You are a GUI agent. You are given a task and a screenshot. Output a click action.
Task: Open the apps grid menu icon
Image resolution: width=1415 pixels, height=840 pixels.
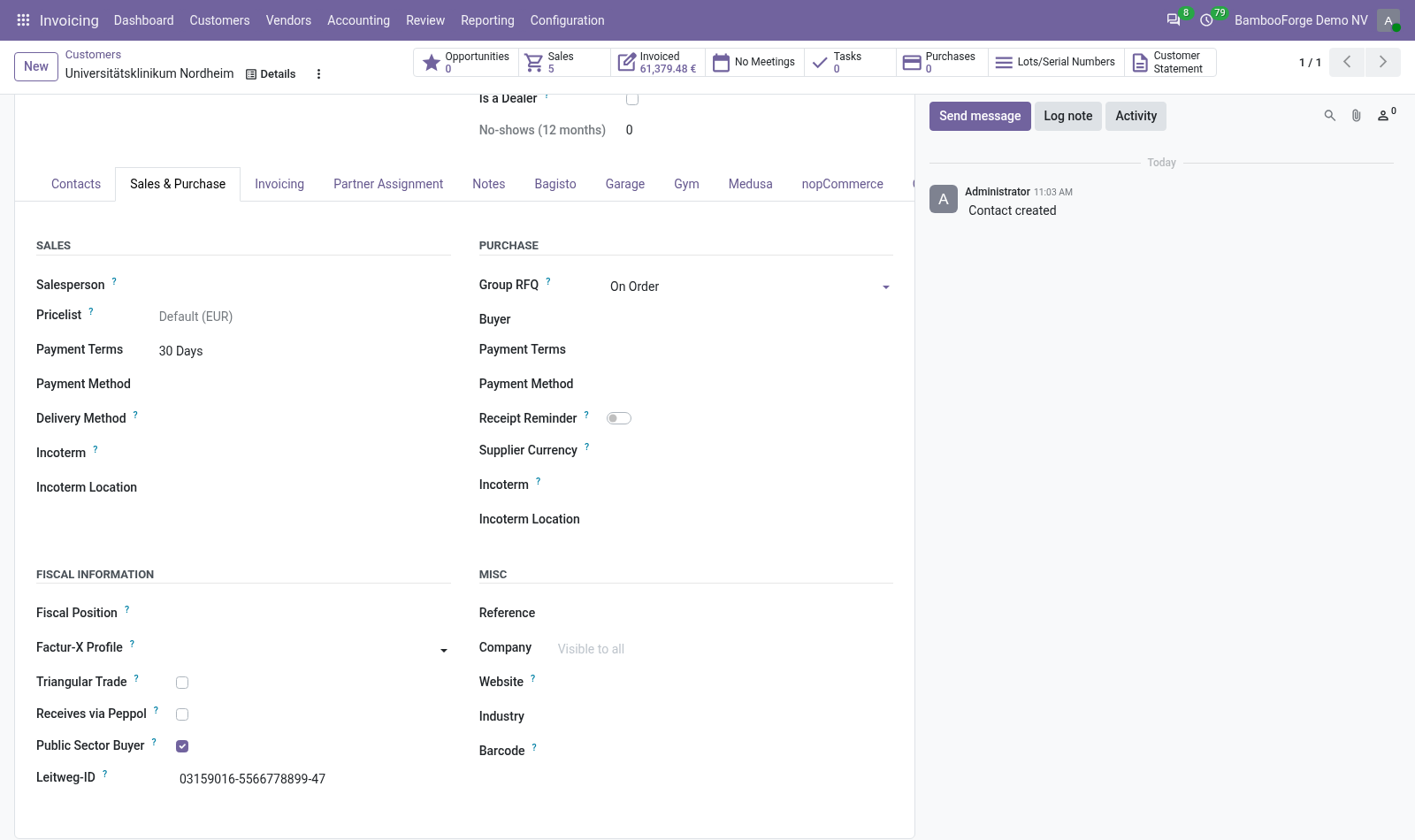coord(23,19)
